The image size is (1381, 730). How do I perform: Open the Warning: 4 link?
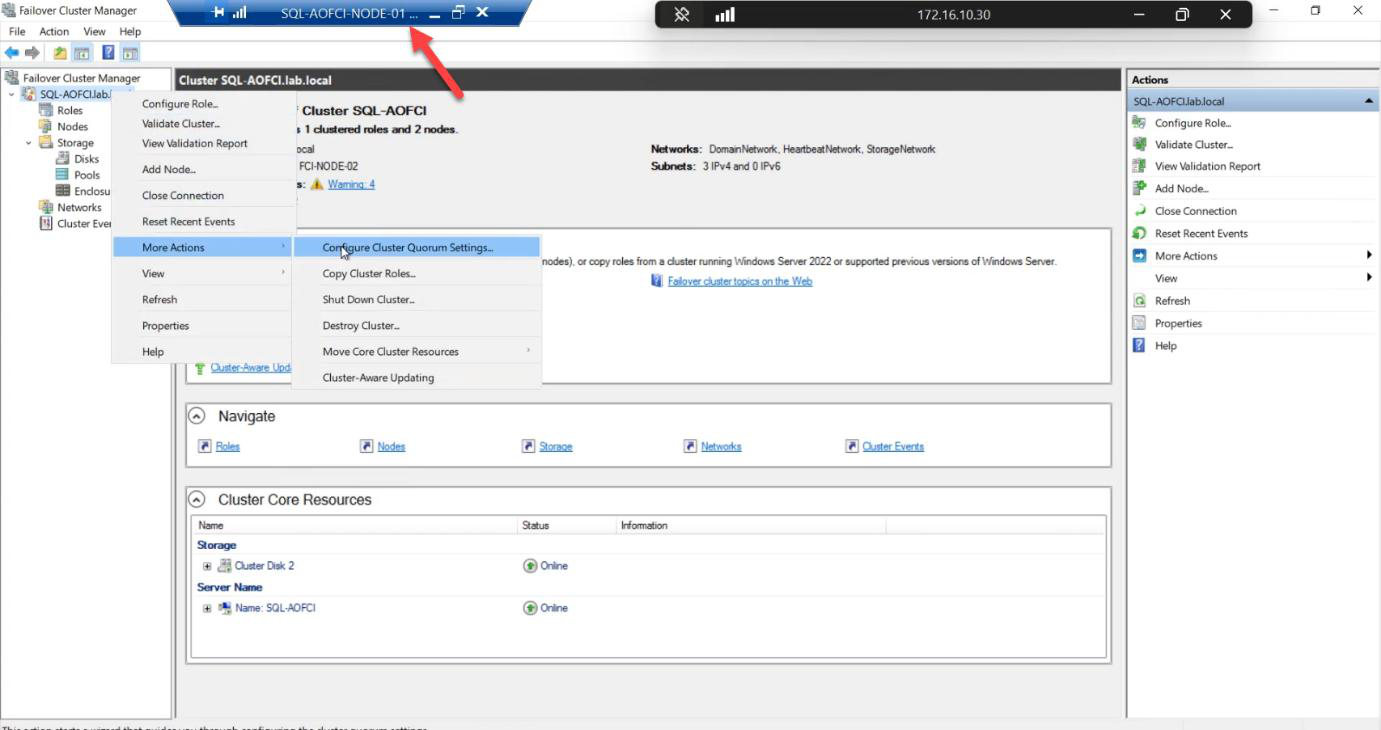[x=351, y=184]
